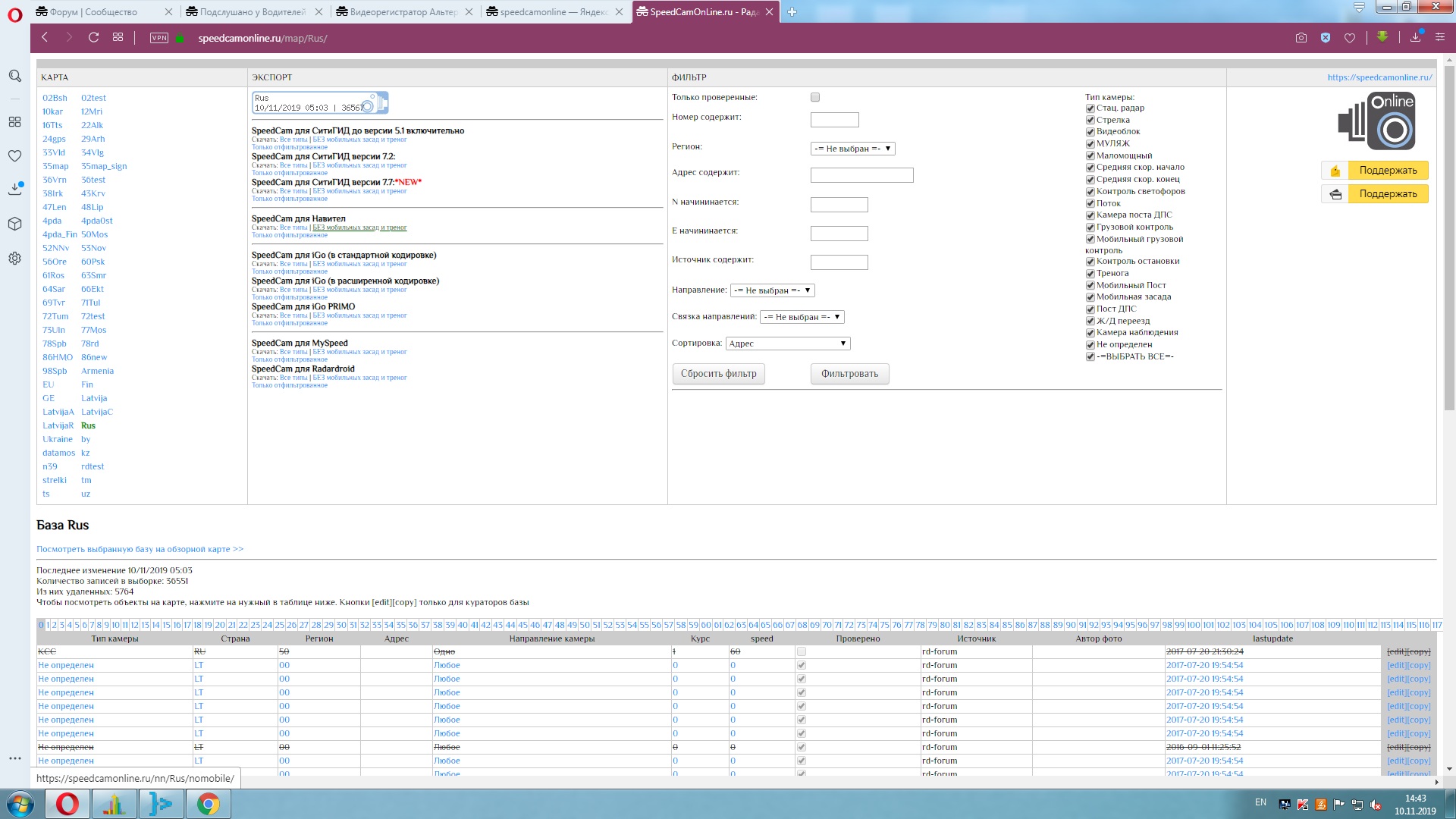Take snapshot with camera icon
1456x819 pixels.
[1301, 38]
